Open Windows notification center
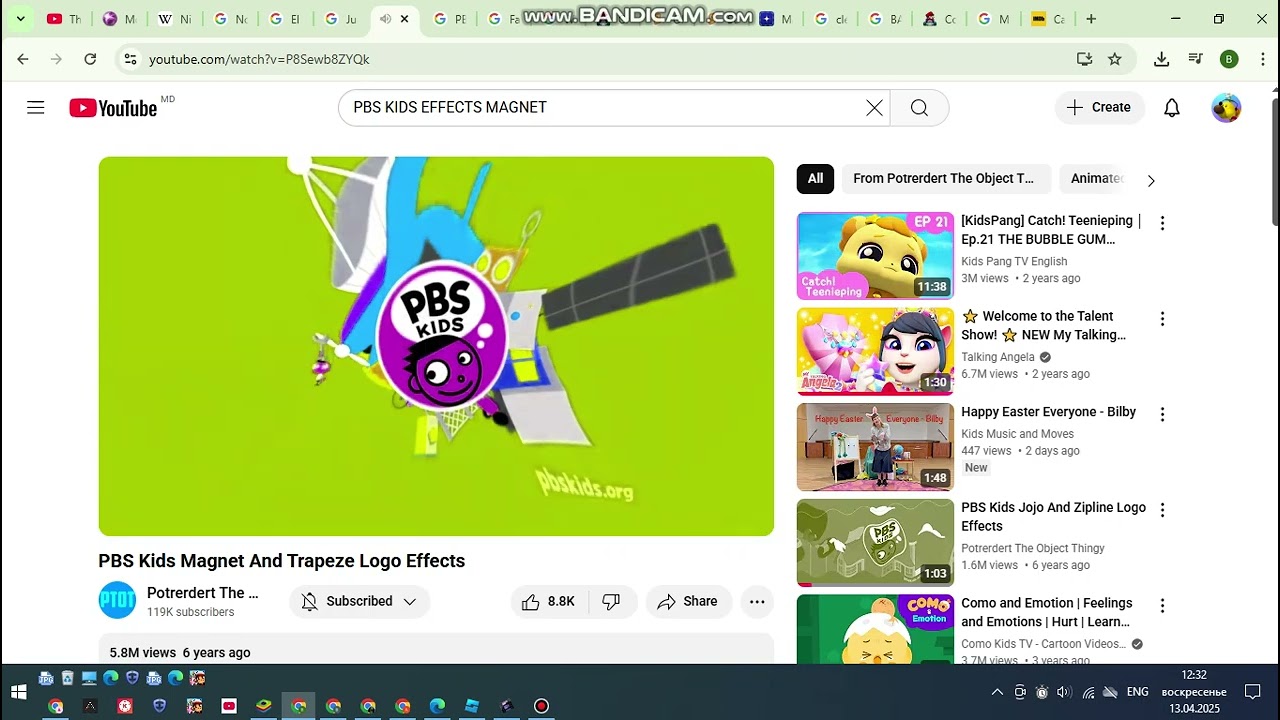Image resolution: width=1280 pixels, height=720 pixels. coord(1252,692)
